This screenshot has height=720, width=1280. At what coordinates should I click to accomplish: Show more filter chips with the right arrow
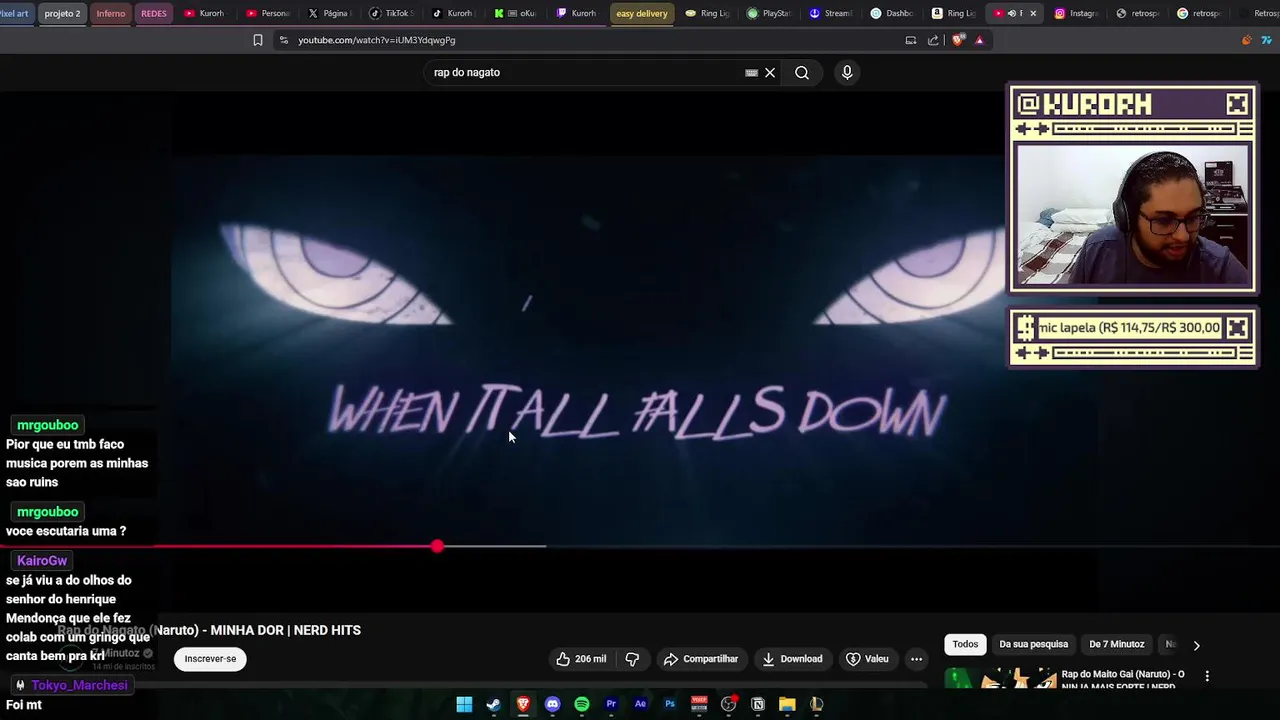[x=1196, y=645]
